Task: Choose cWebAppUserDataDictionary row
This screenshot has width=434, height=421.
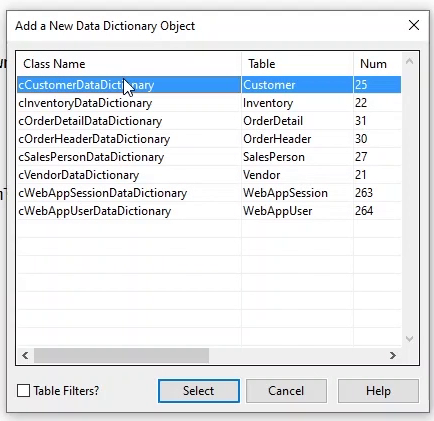Action: 209,211
